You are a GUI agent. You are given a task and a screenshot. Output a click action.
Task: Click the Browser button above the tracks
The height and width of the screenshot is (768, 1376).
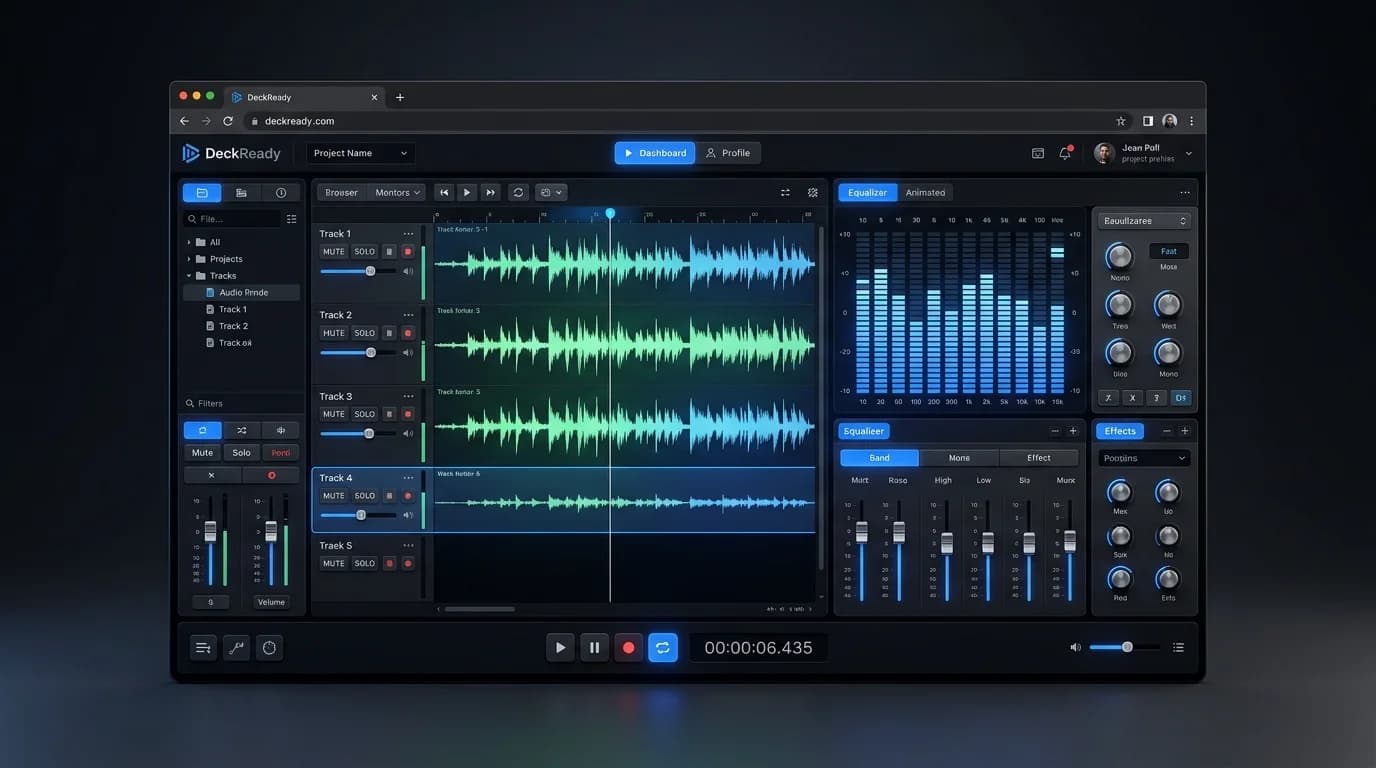click(340, 192)
